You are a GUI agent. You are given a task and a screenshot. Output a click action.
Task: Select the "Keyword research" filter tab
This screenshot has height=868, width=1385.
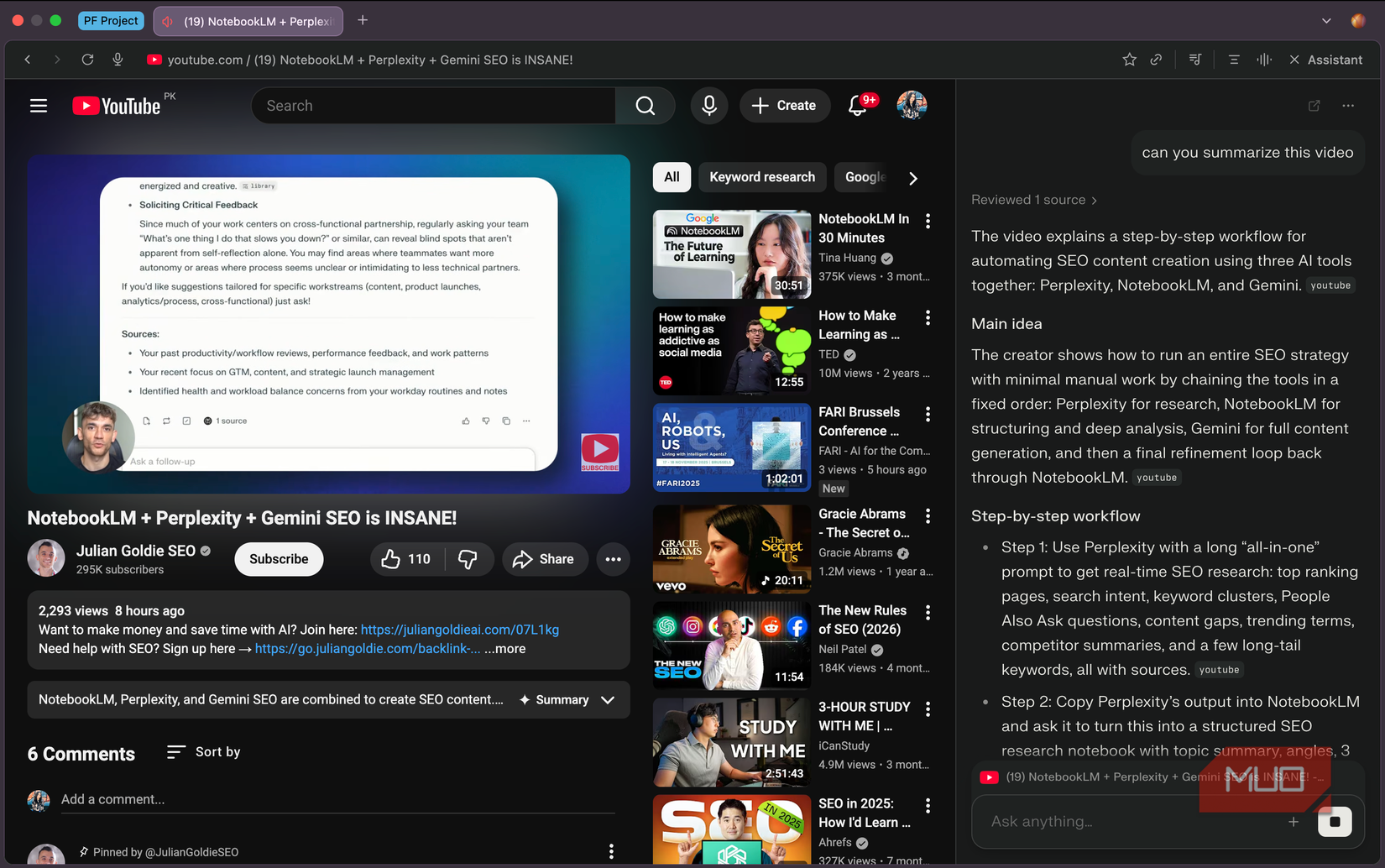tap(761, 177)
